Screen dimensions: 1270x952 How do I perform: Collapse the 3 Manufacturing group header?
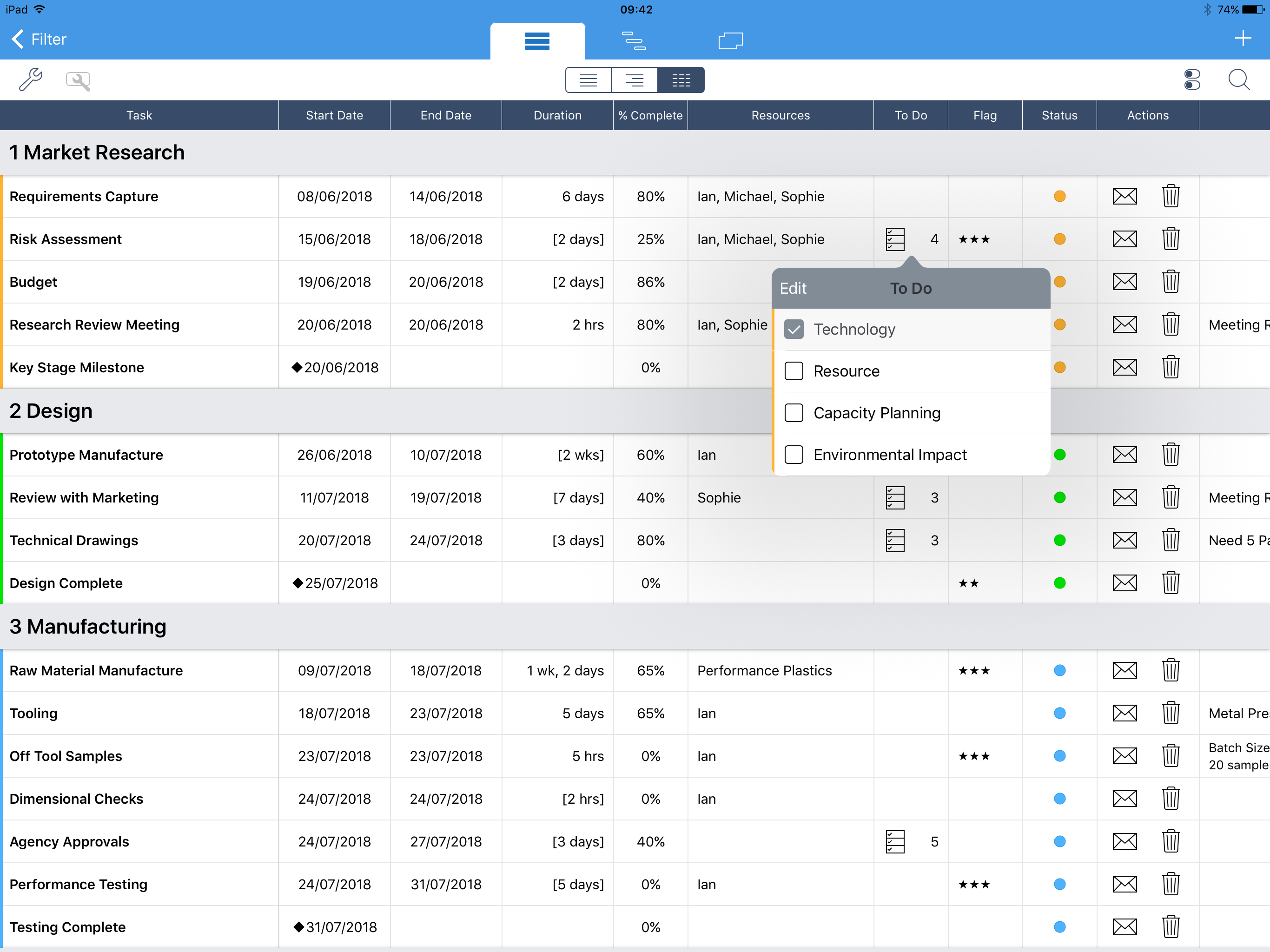tap(87, 627)
